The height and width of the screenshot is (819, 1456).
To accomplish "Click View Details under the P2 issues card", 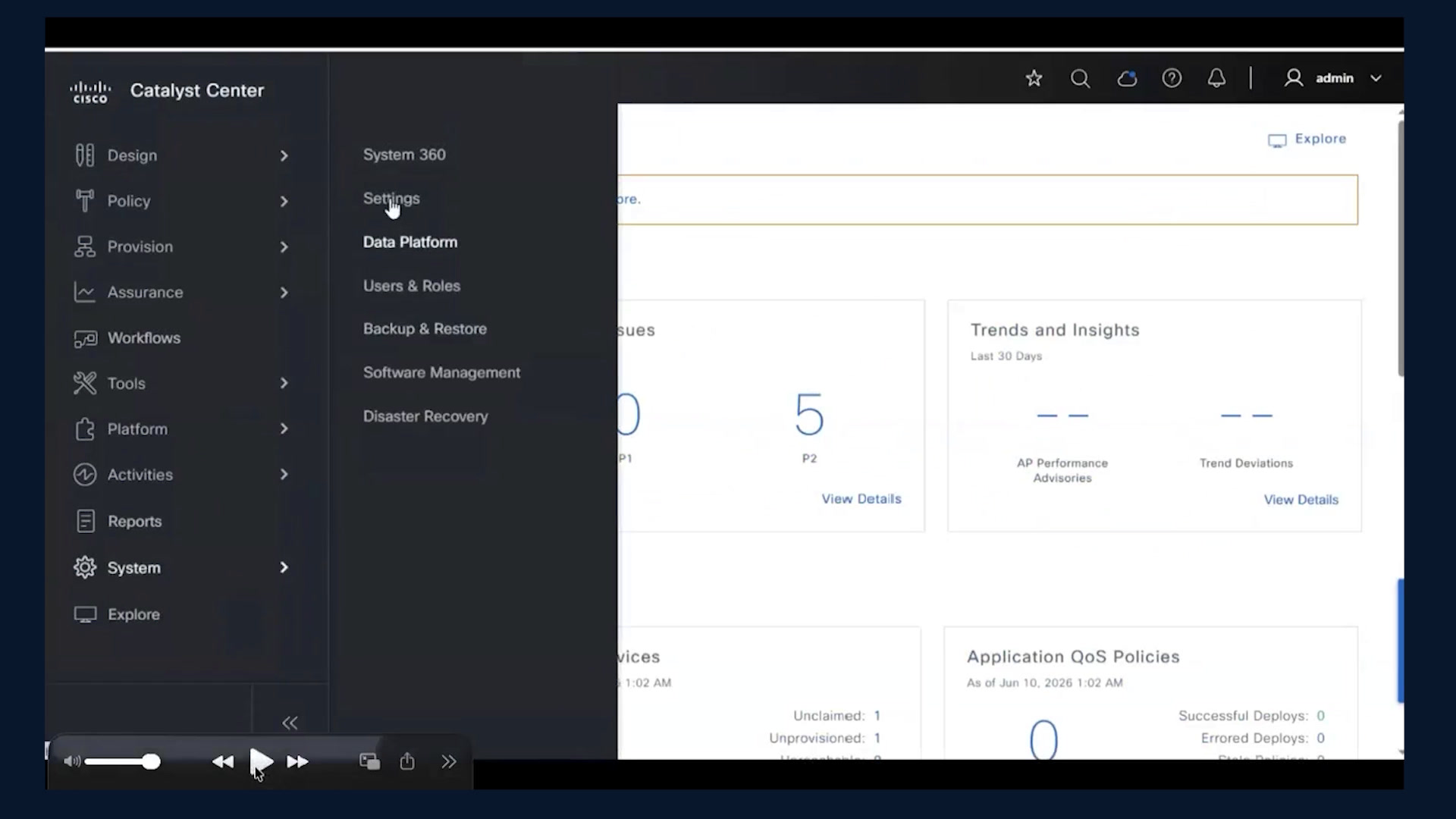I will click(861, 499).
